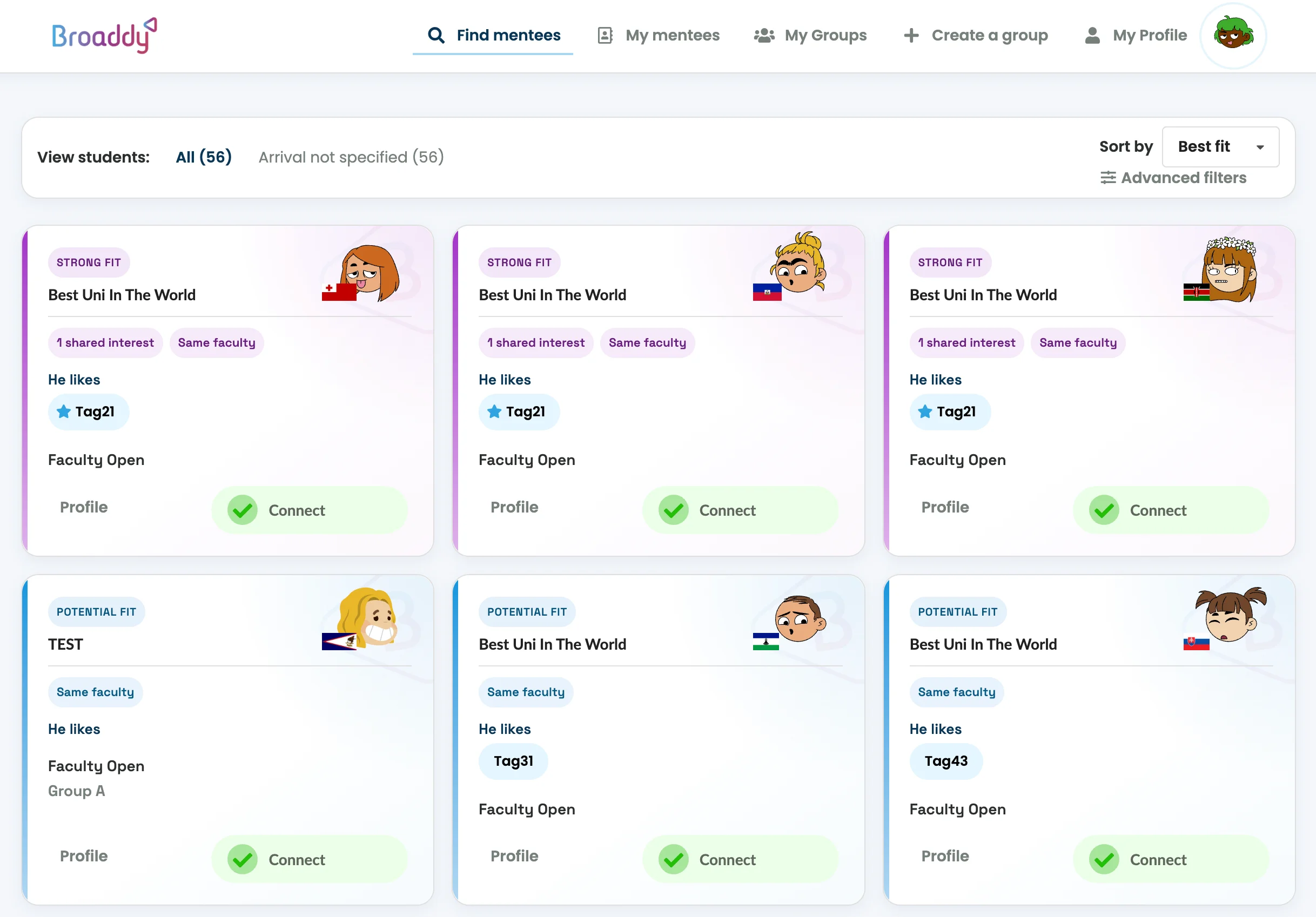Viewport: 1316px width, 917px height.
Task: Switch to My Groups
Action: (810, 36)
